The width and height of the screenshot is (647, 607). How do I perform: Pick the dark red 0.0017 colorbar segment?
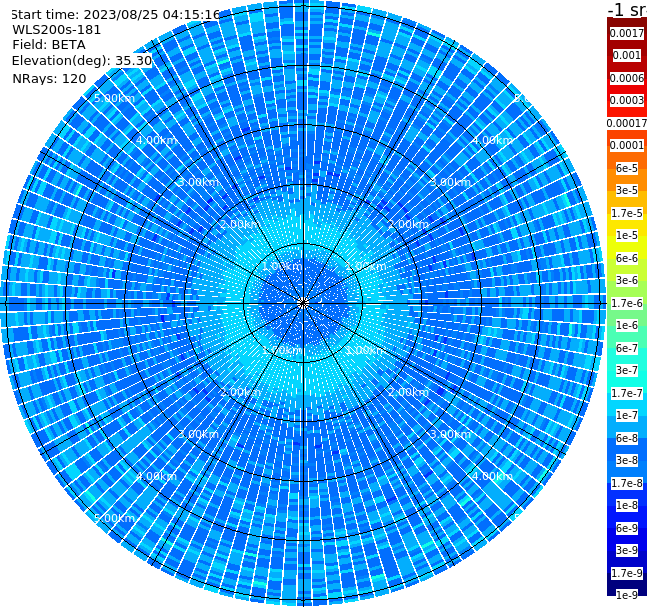(x=627, y=33)
